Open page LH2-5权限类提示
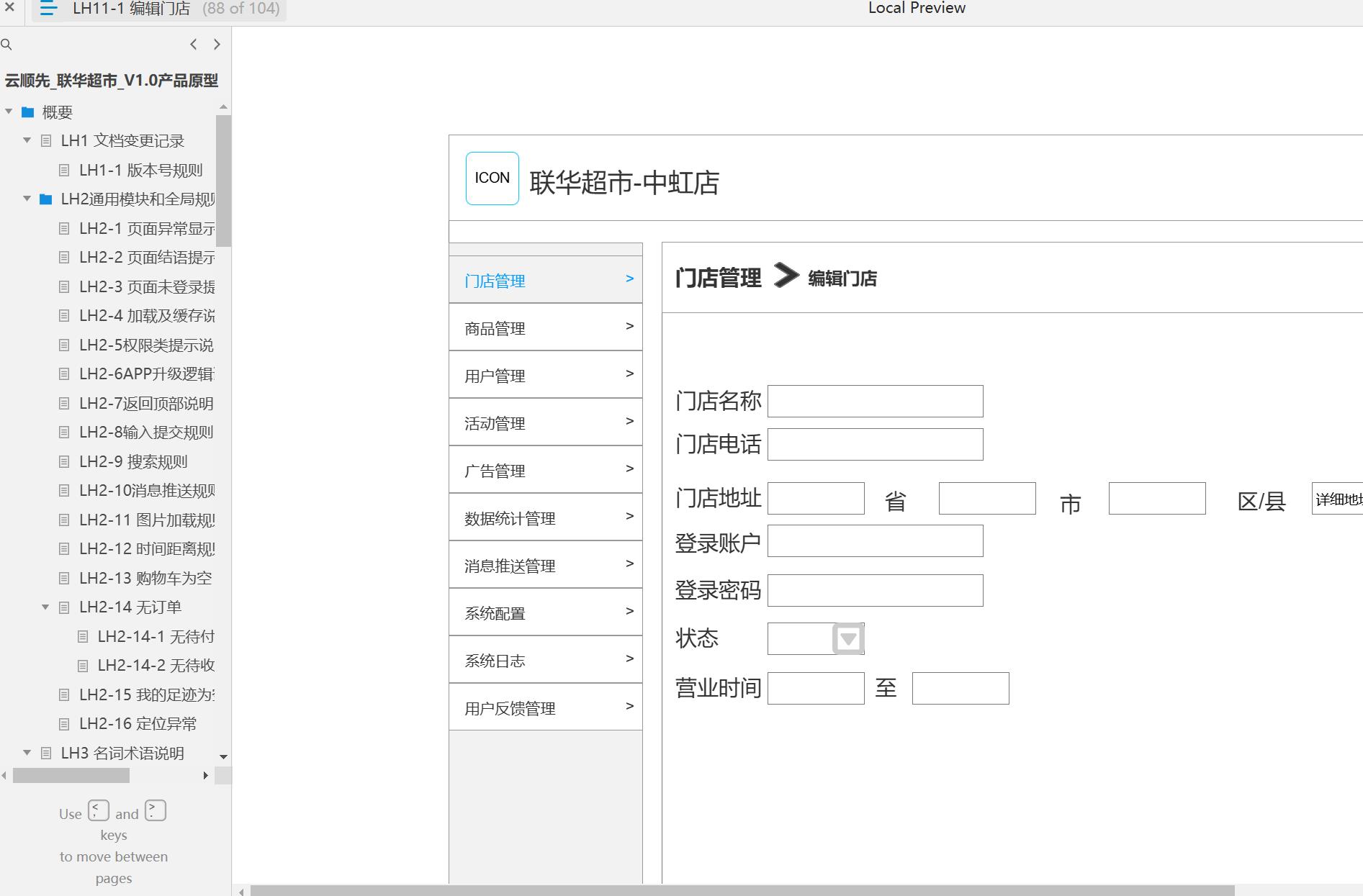Screen dimensions: 1363x896 146,345
